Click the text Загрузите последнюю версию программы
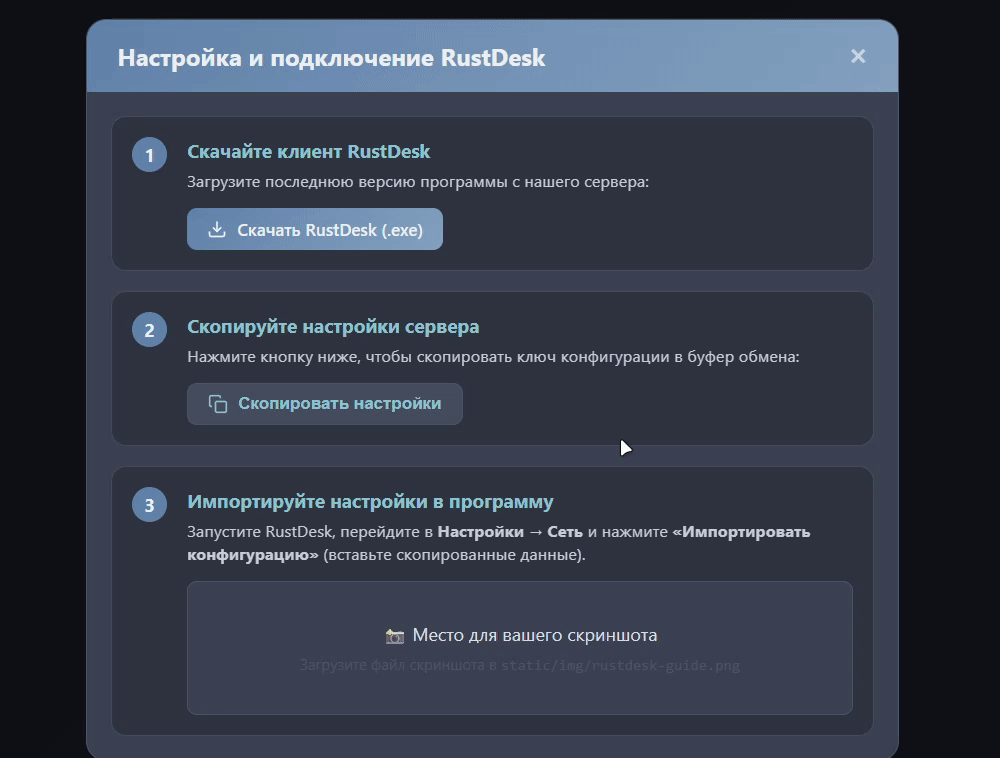 (x=348, y=182)
